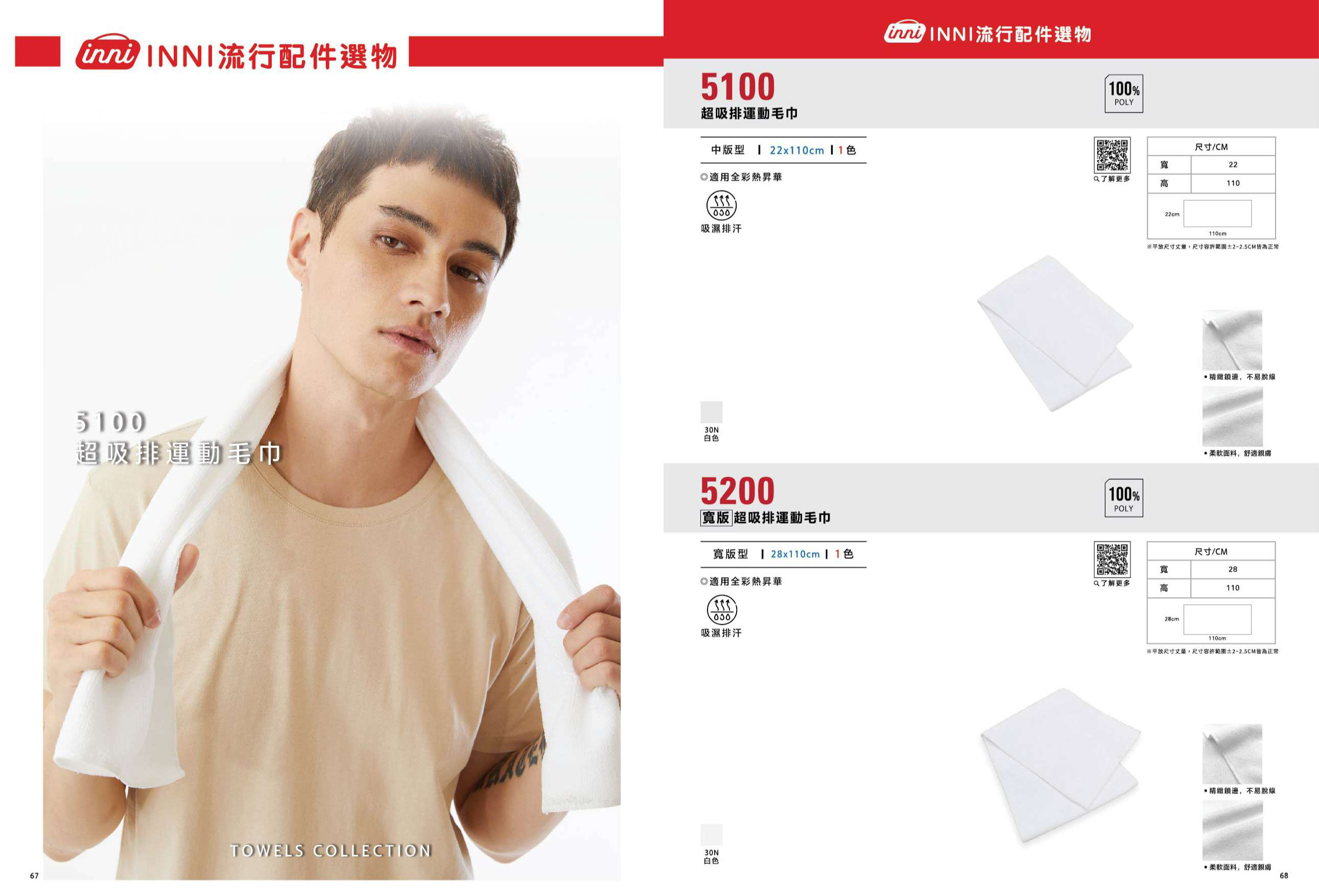Open 5100 柔軟面料 fabric detail thumbnail
Viewport: 1319px width, 896px height.
click(x=1232, y=416)
